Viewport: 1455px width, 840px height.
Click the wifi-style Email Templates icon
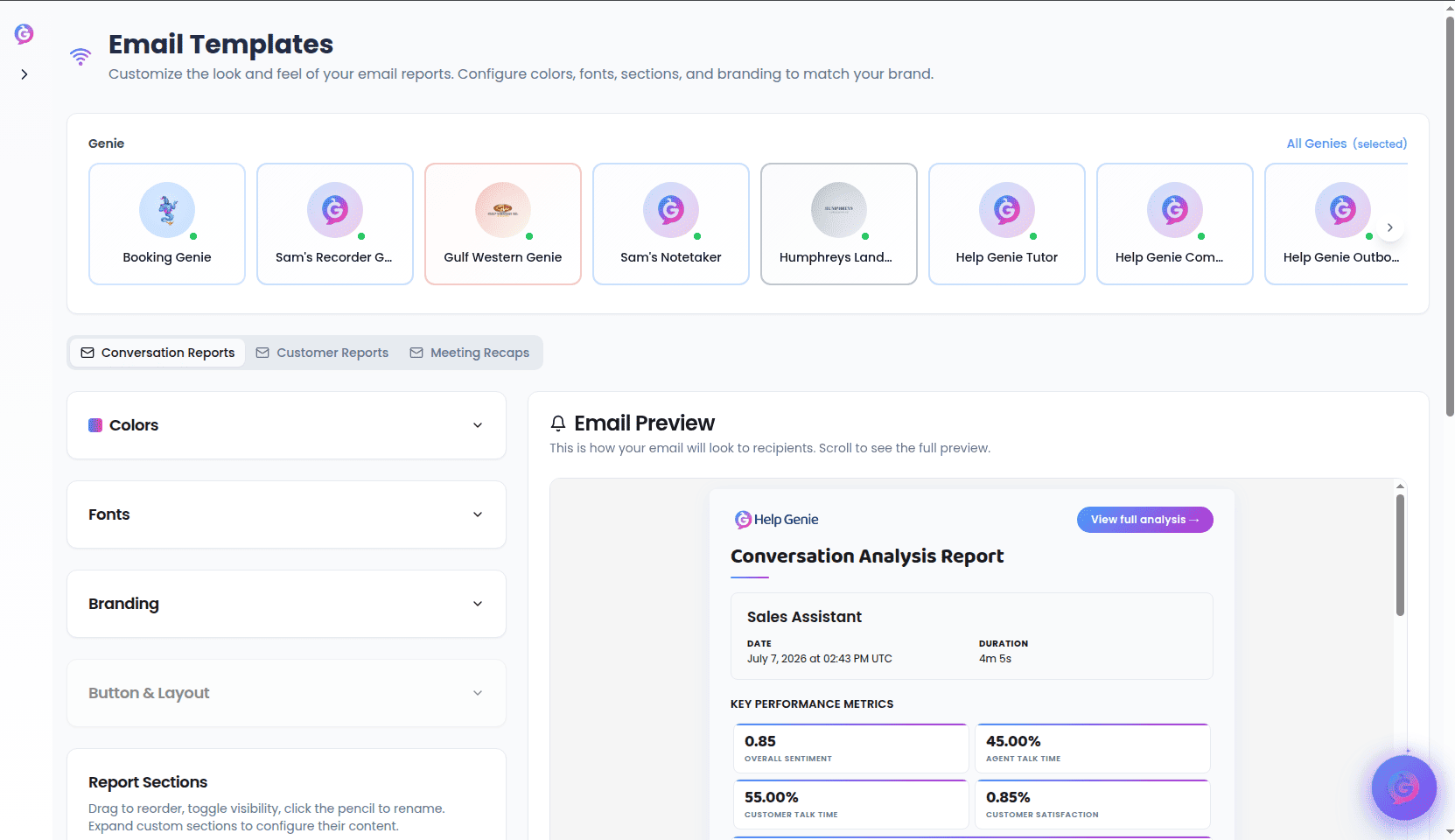pyautogui.click(x=80, y=57)
